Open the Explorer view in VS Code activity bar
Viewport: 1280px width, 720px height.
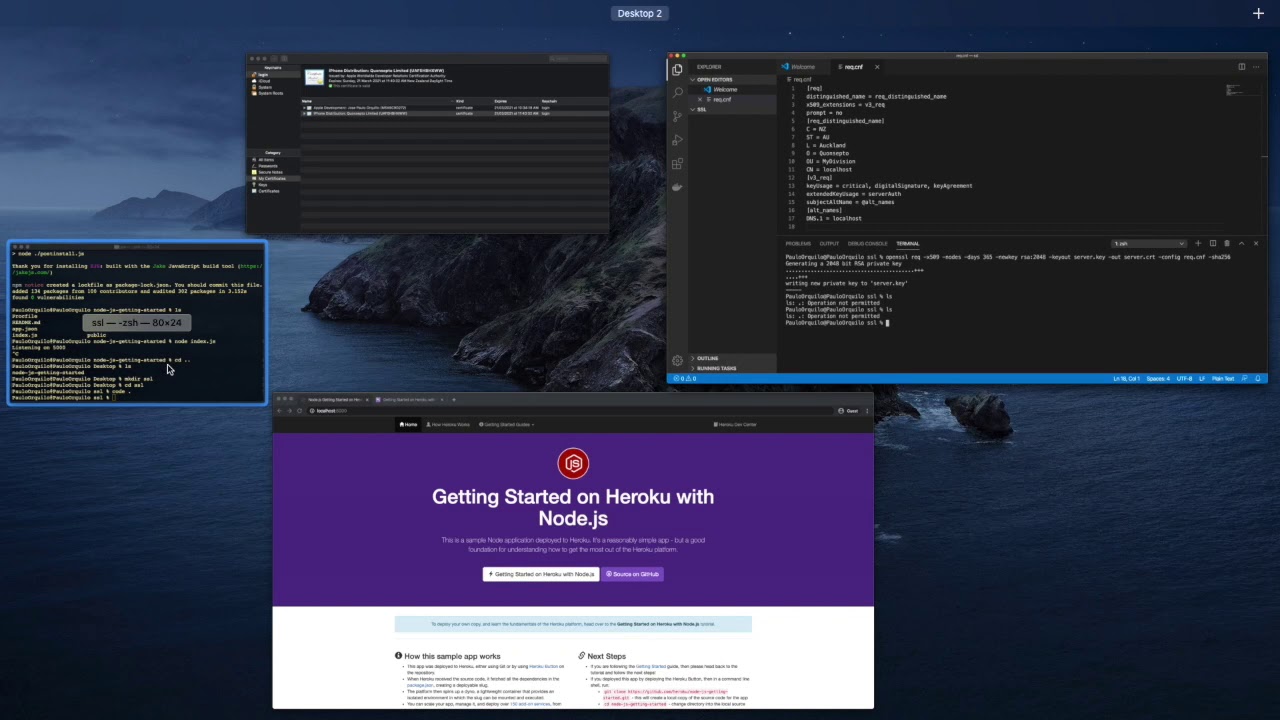677,70
